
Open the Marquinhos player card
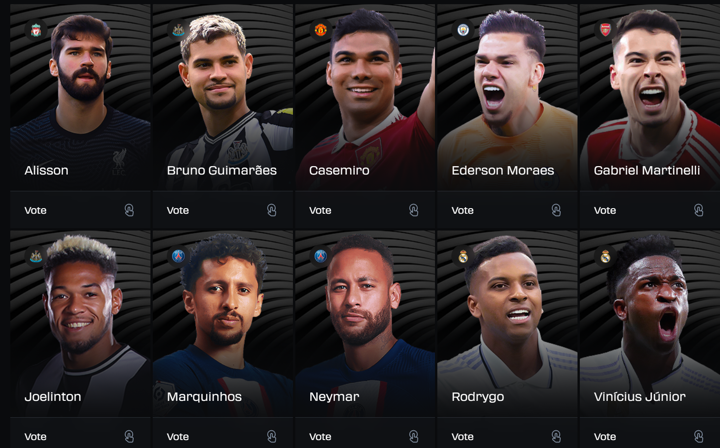point(223,324)
